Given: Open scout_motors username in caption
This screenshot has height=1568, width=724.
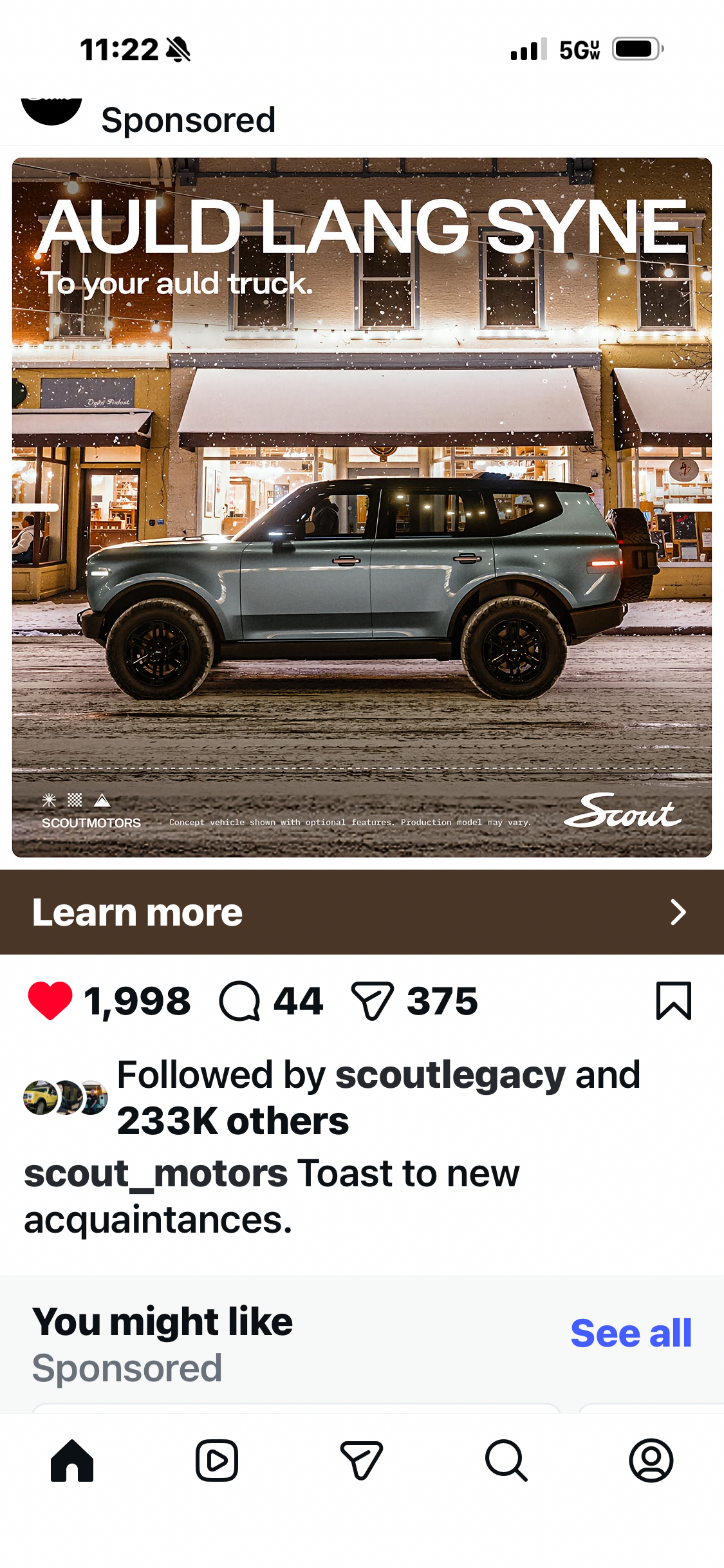Looking at the screenshot, I should (x=156, y=1174).
